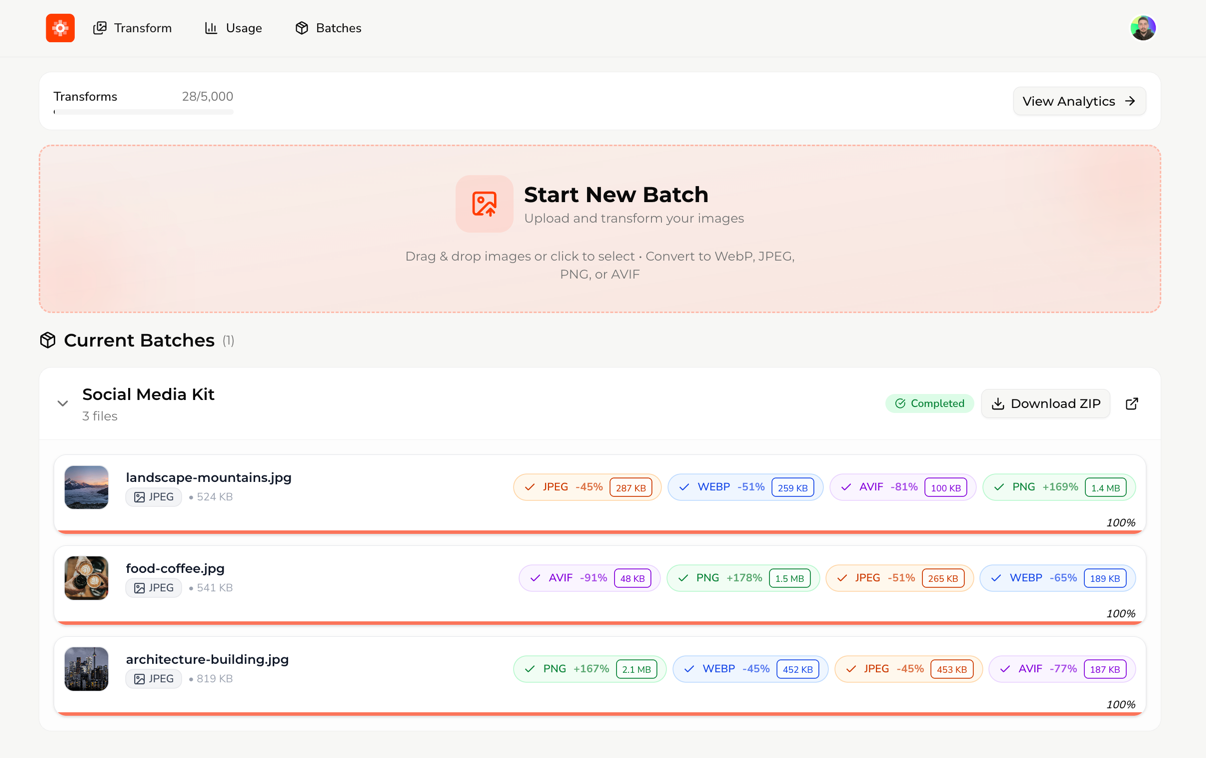Go to the Batches tab
The height and width of the screenshot is (758, 1206).
coord(328,28)
